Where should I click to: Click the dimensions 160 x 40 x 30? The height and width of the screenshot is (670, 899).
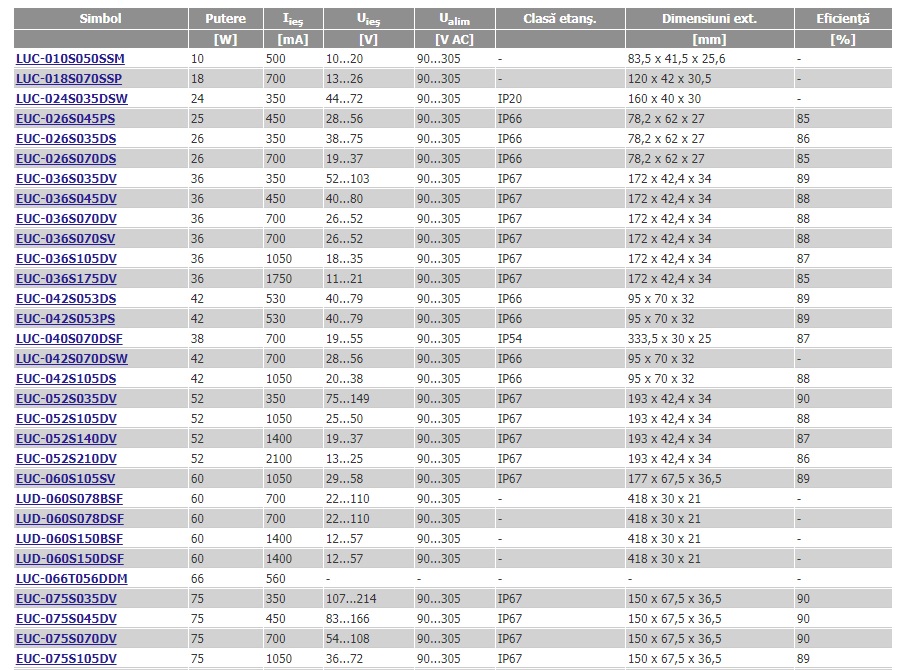pyautogui.click(x=665, y=99)
